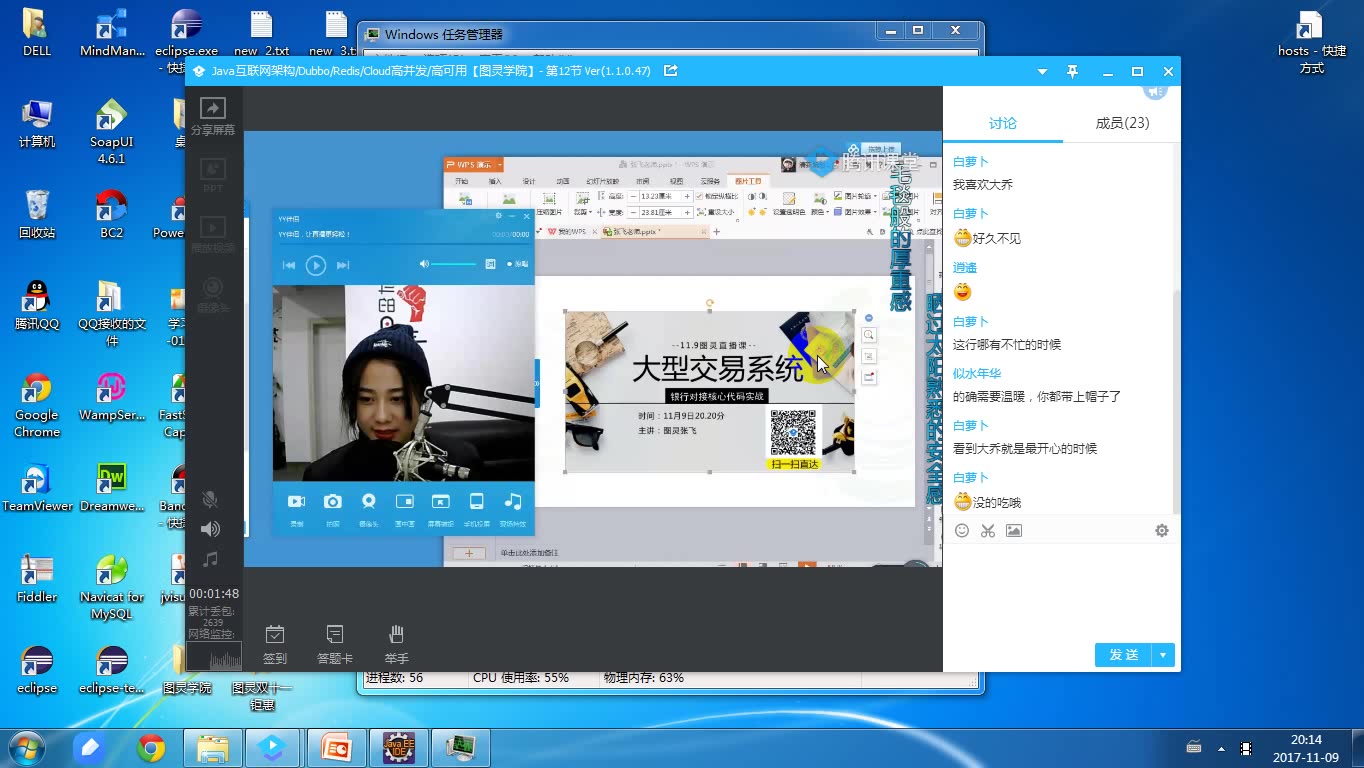This screenshot has height=768, width=1364.
Task: Open Navicat for MySQL desktop shortcut
Action: (111, 587)
